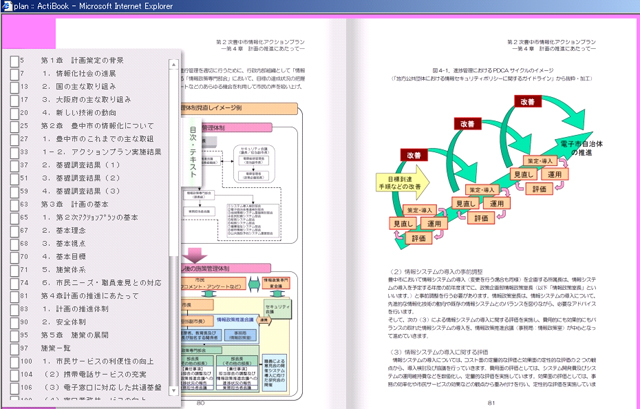Open 1.豊中市のこれまでの主な取組 entry
The width and height of the screenshot is (640, 409).
pos(98,139)
